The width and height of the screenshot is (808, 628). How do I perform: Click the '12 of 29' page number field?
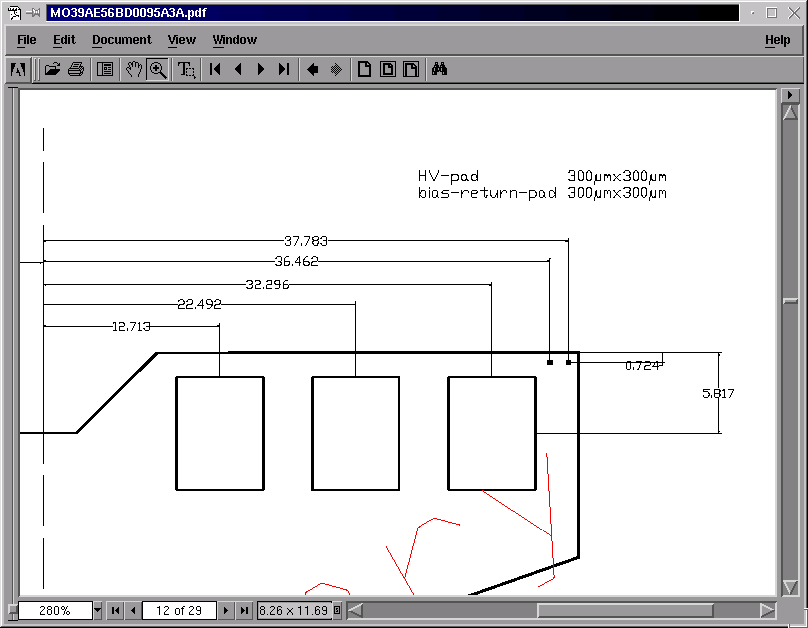click(179, 610)
